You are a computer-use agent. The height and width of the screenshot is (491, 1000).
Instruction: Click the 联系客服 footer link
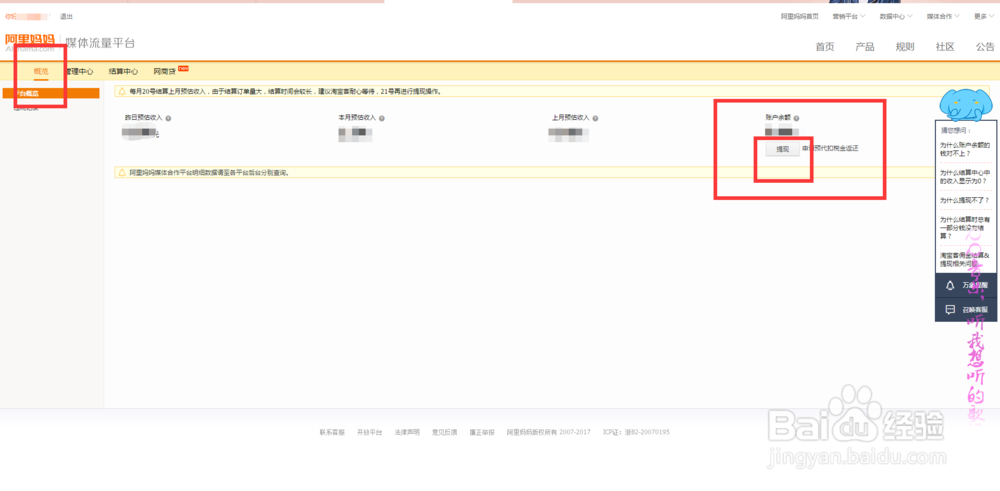point(332,432)
